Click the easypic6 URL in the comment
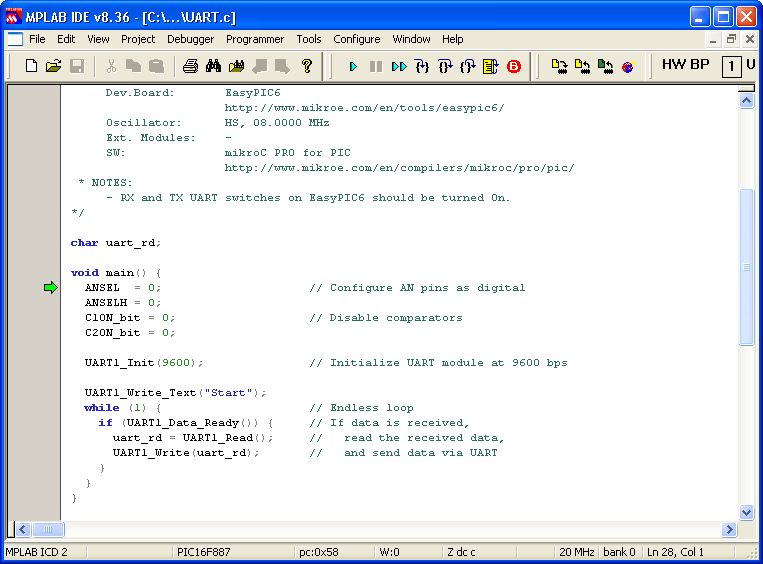763x564 pixels. pos(364,108)
